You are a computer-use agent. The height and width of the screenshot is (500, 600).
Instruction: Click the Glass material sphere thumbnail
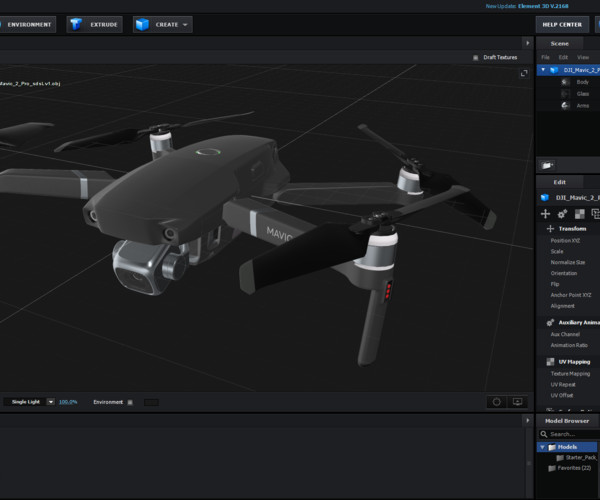point(565,94)
